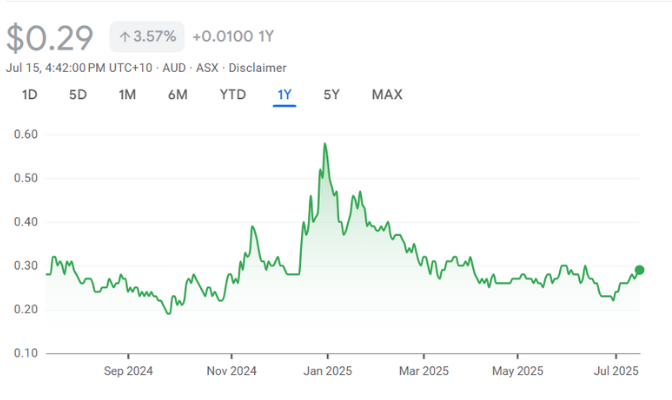672x400 pixels.
Task: Click the 3.57% change badge
Action: click(147, 37)
